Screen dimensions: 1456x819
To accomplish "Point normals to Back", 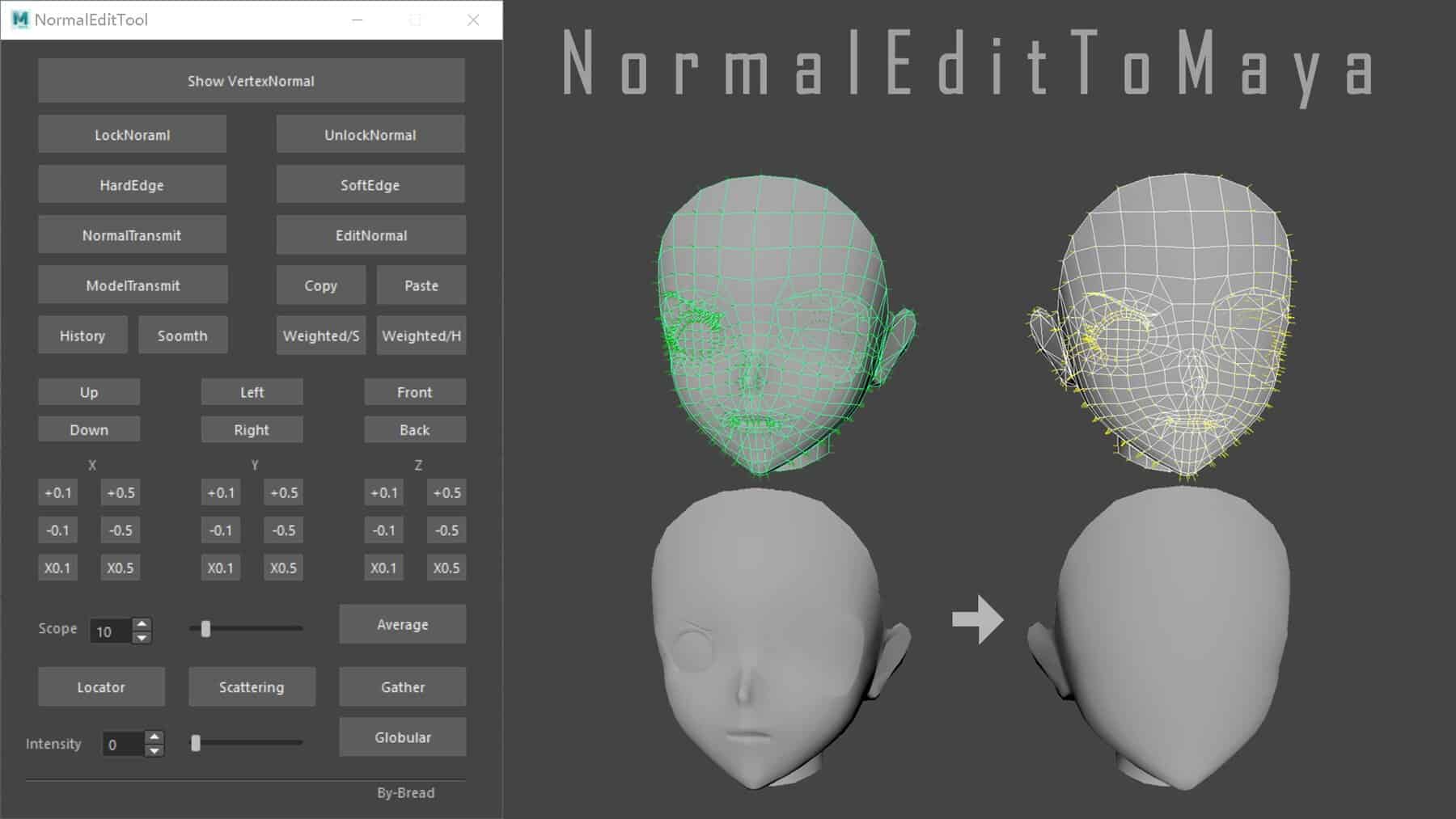I will point(415,430).
